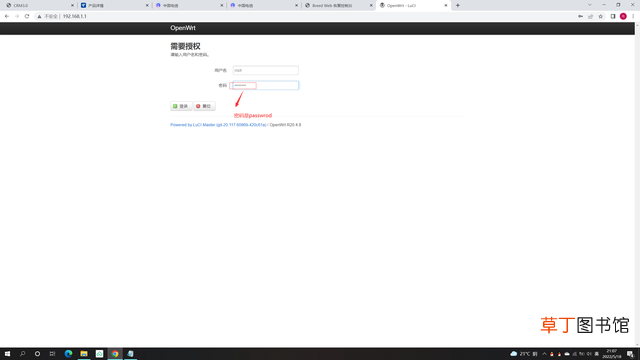Close the Breed Web tab
The image size is (640, 360).
[x=371, y=5]
